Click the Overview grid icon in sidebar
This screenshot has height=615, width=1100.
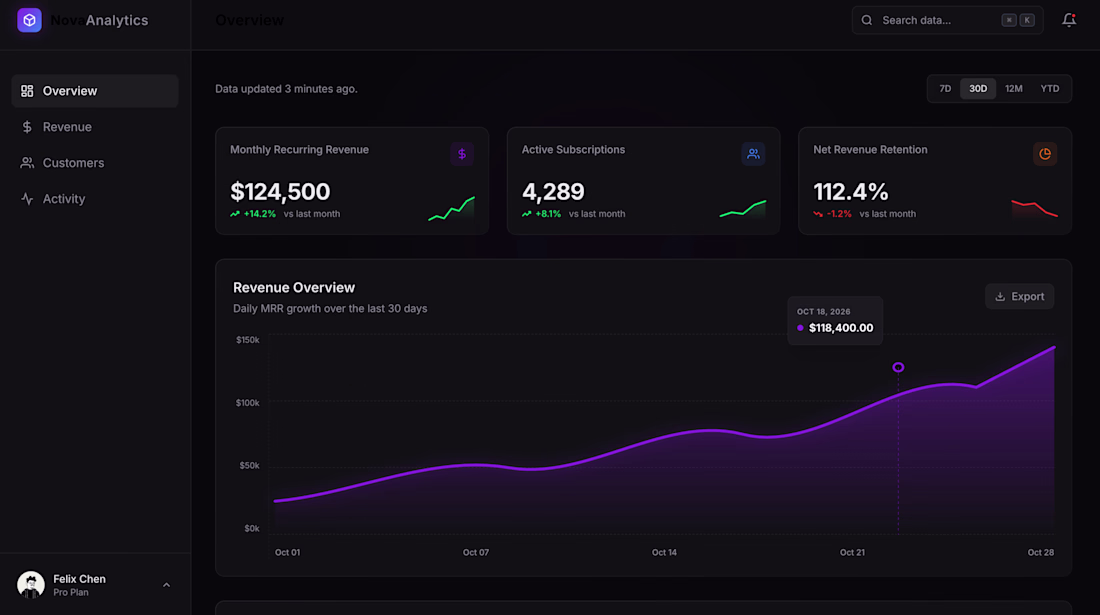[27, 91]
